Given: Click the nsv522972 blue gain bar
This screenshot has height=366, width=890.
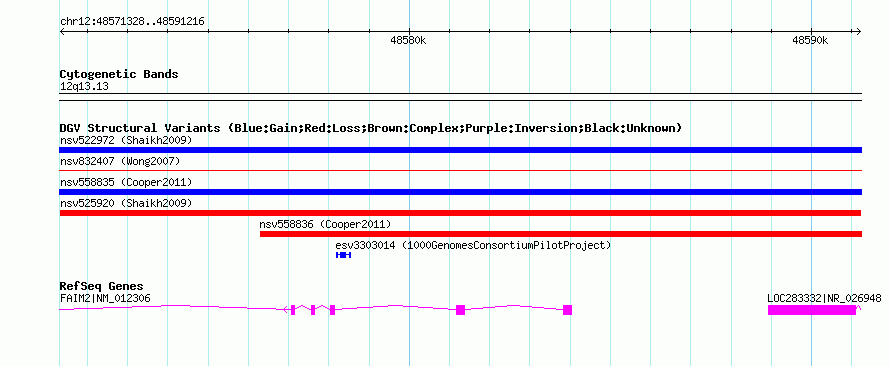Looking at the screenshot, I should click(460, 150).
